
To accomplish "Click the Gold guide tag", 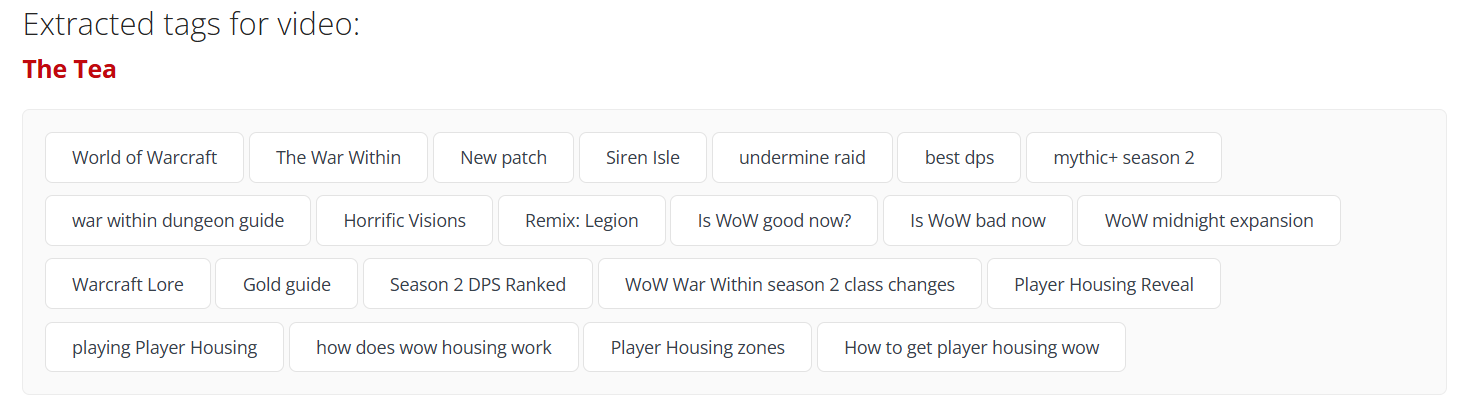I will pyautogui.click(x=287, y=284).
